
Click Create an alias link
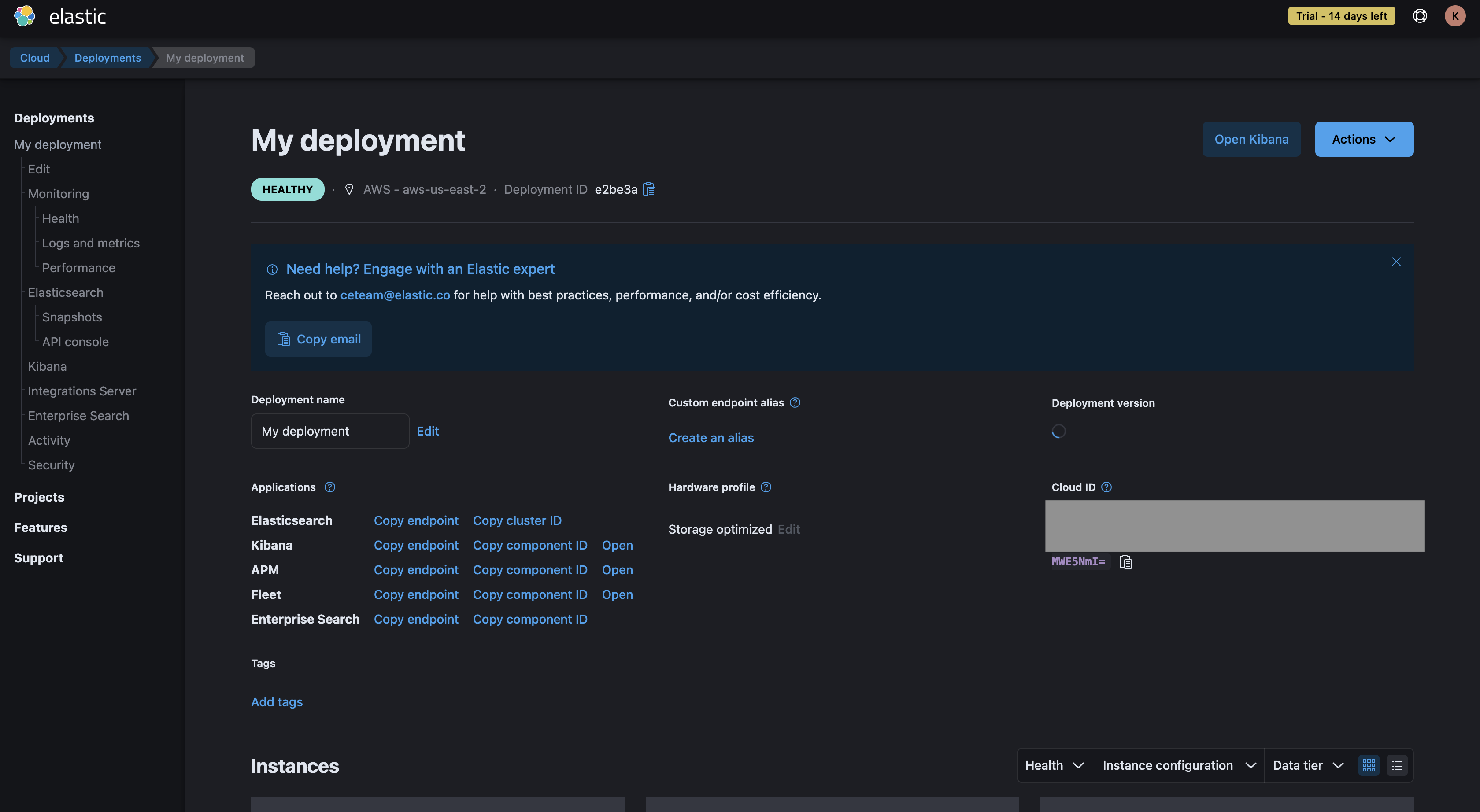pyautogui.click(x=710, y=438)
